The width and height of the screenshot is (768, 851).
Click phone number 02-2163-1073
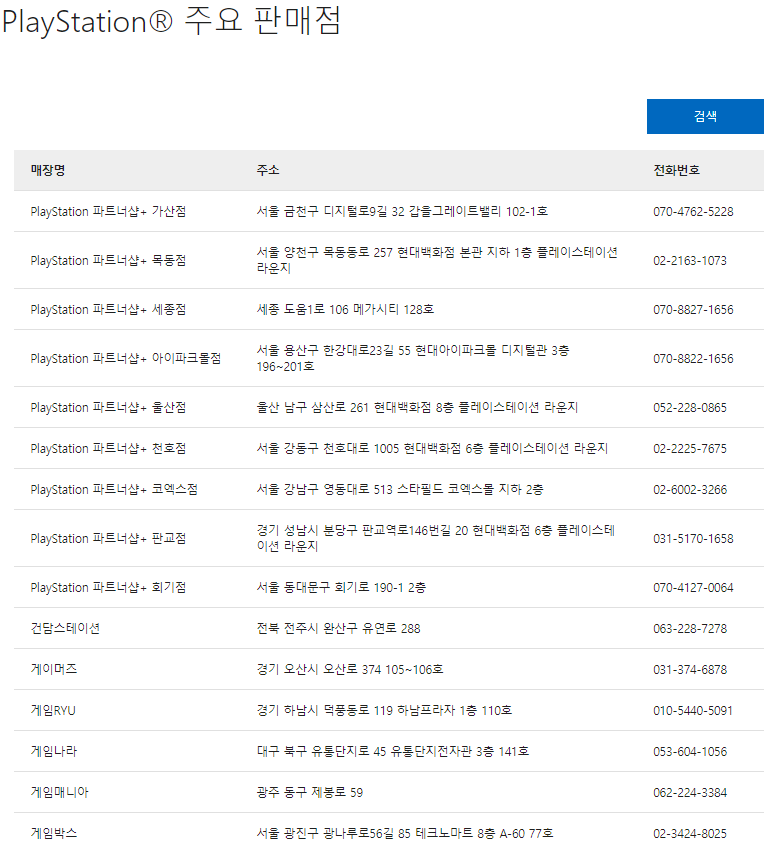point(690,261)
